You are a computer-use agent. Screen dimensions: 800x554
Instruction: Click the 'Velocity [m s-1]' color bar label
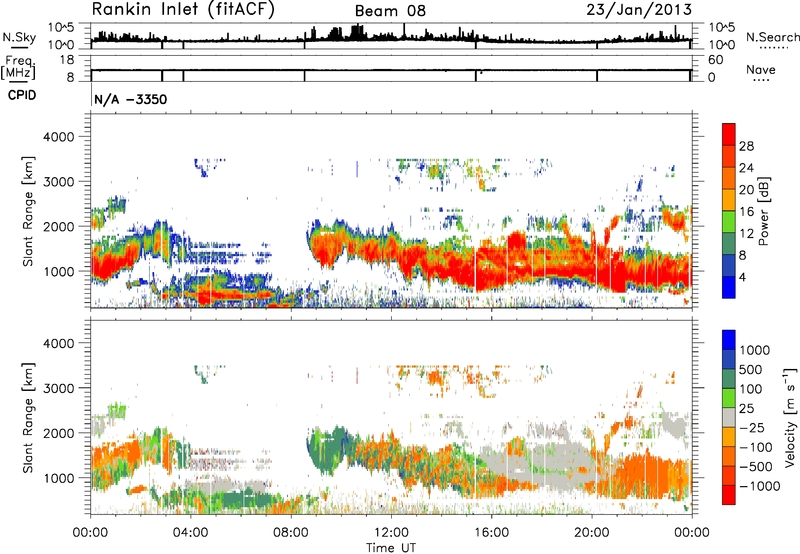click(790, 417)
